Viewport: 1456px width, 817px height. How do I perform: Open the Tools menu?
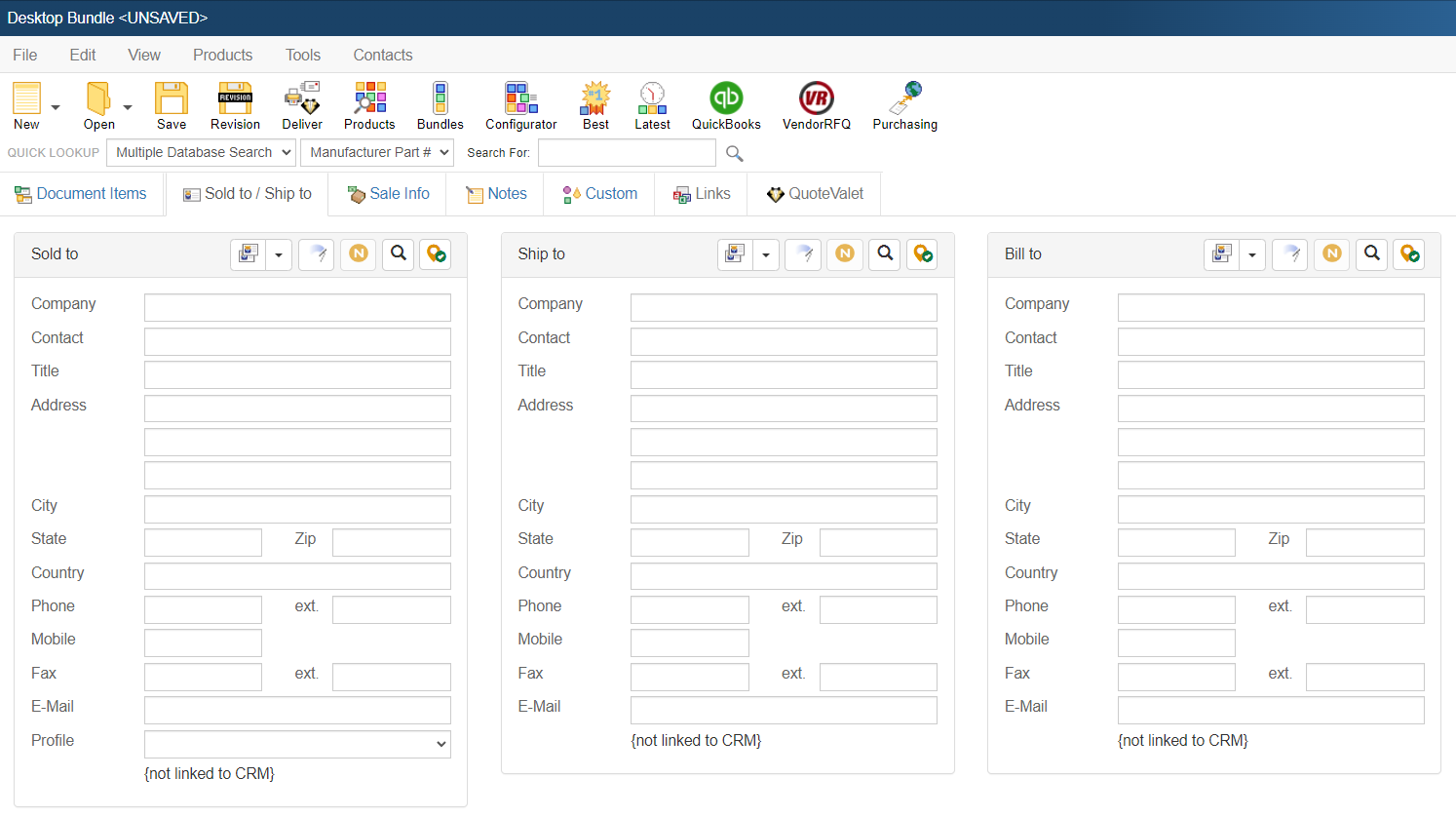click(303, 55)
